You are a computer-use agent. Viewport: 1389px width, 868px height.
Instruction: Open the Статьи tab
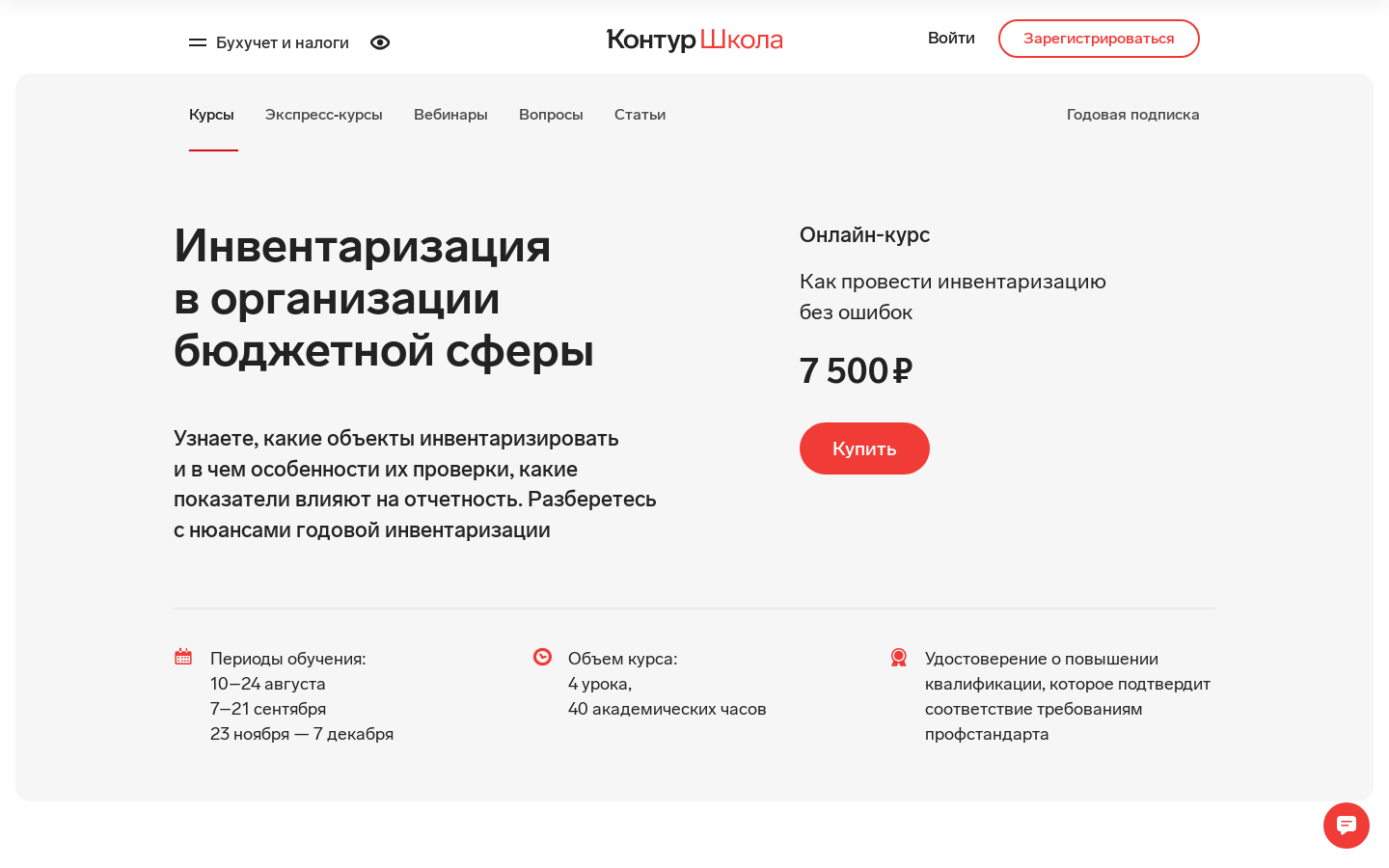(x=640, y=115)
